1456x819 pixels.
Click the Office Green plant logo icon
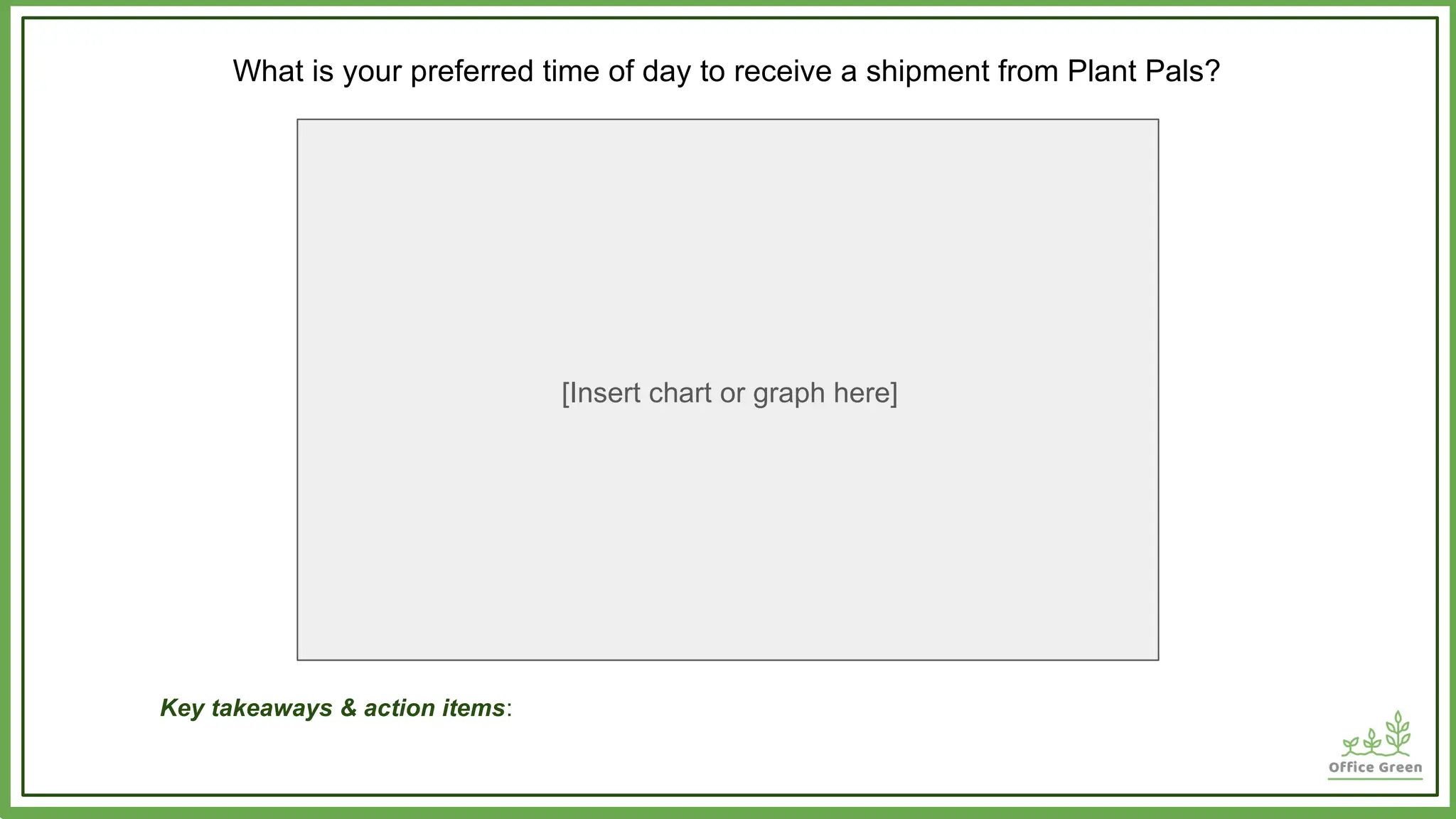1375,735
